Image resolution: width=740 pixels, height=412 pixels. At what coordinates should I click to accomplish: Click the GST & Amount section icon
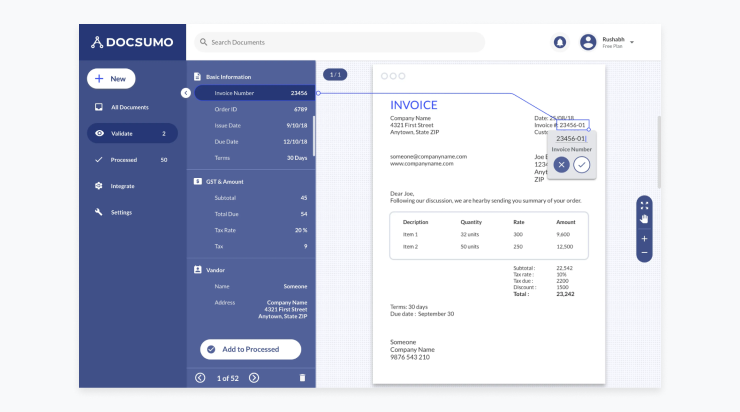pyautogui.click(x=197, y=181)
